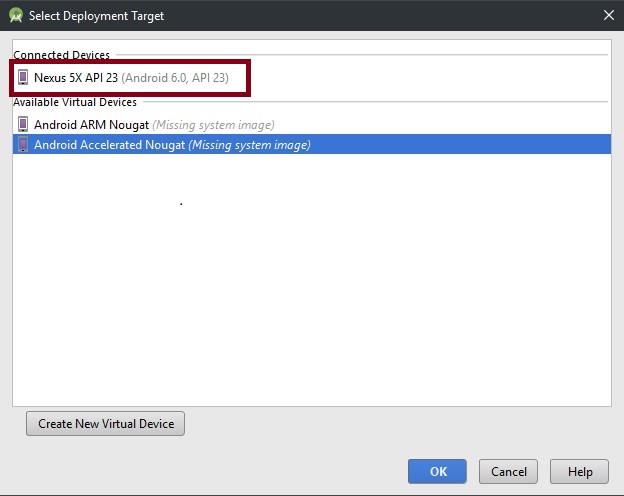Viewport: 624px width, 496px height.
Task: Cancel the Select Deployment Target dialog
Action: click(x=508, y=471)
